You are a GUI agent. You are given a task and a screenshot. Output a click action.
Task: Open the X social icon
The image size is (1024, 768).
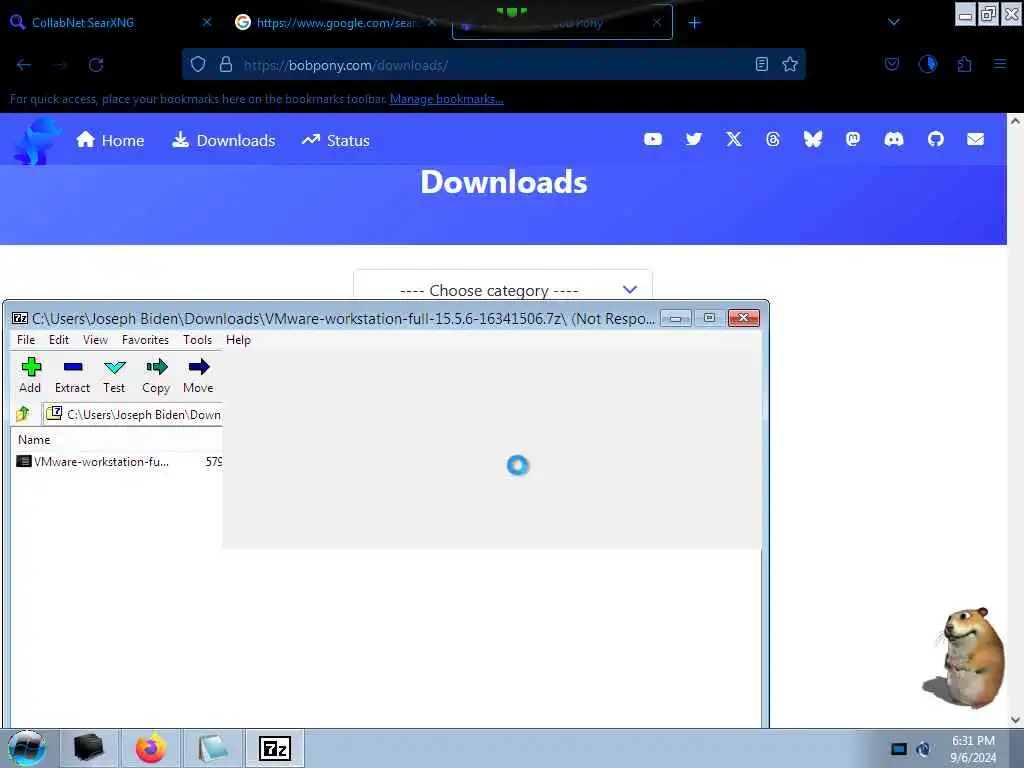tap(734, 139)
